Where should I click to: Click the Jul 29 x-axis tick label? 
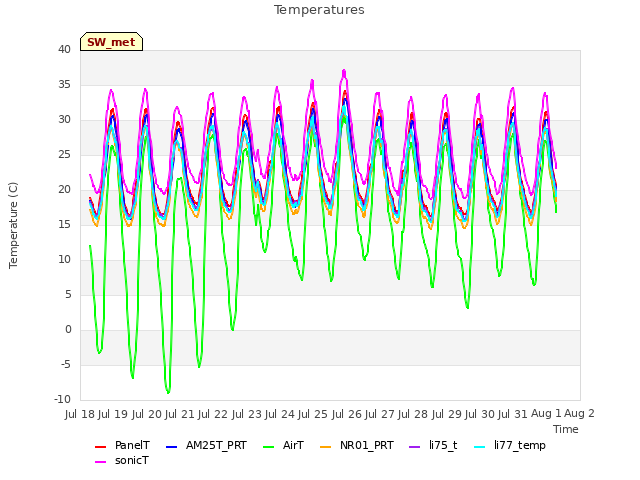[447, 414]
